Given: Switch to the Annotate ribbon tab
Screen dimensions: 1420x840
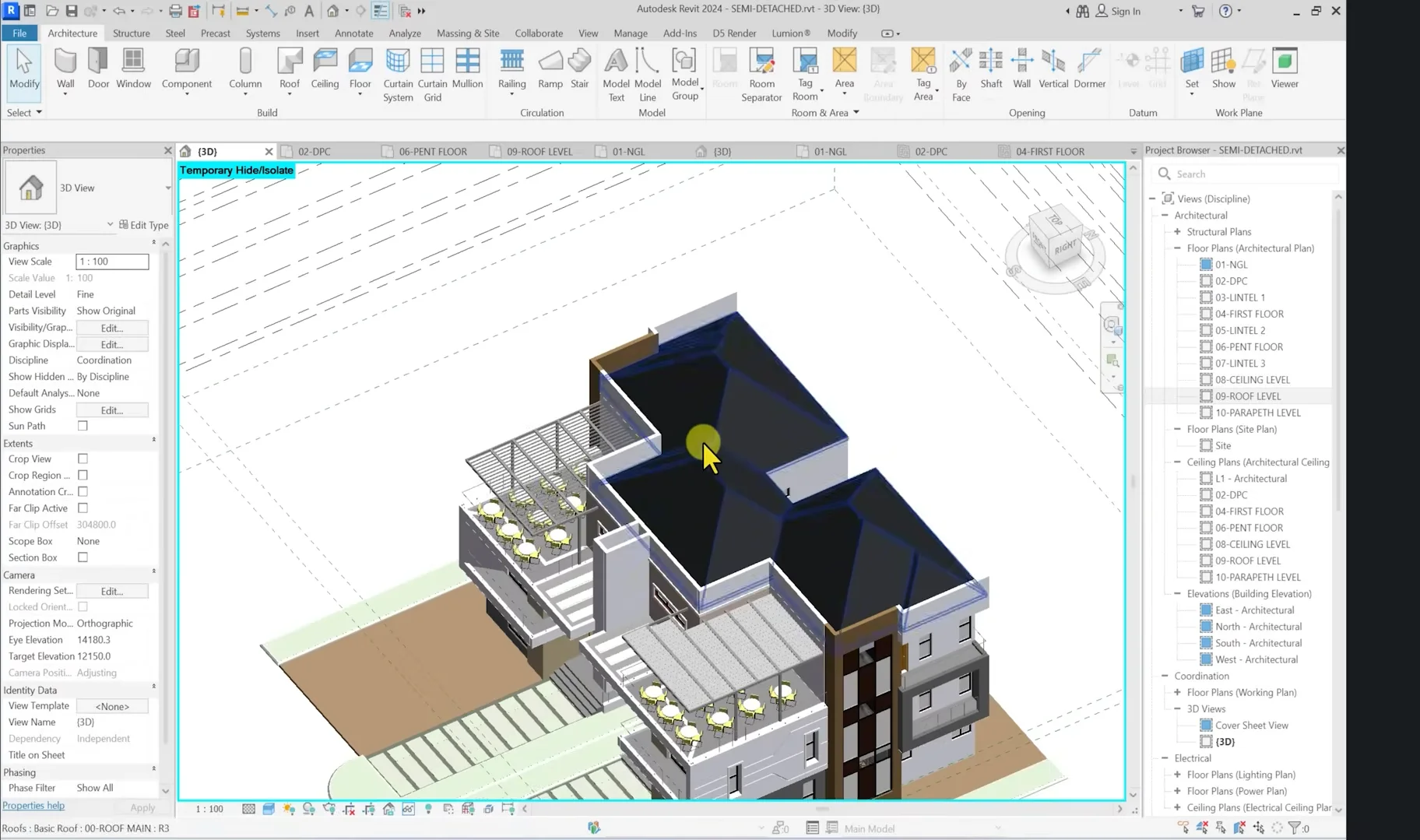Looking at the screenshot, I should point(354,33).
